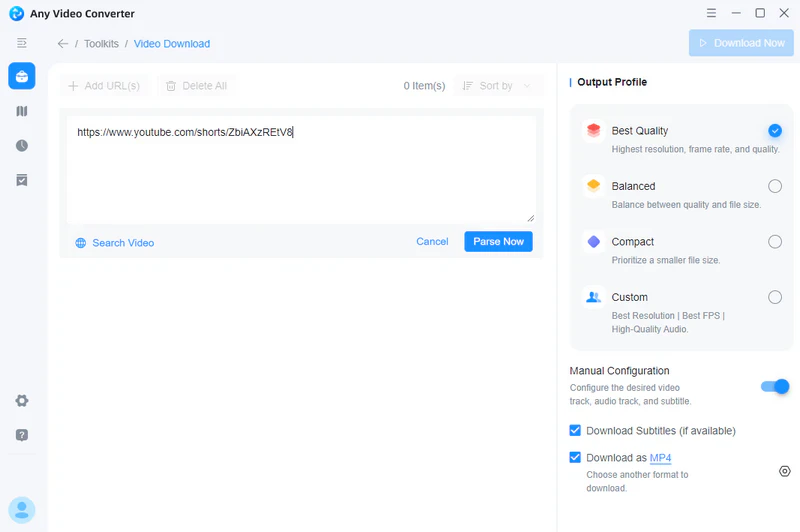
Task: Select the Best Quality radio option
Action: point(774,131)
